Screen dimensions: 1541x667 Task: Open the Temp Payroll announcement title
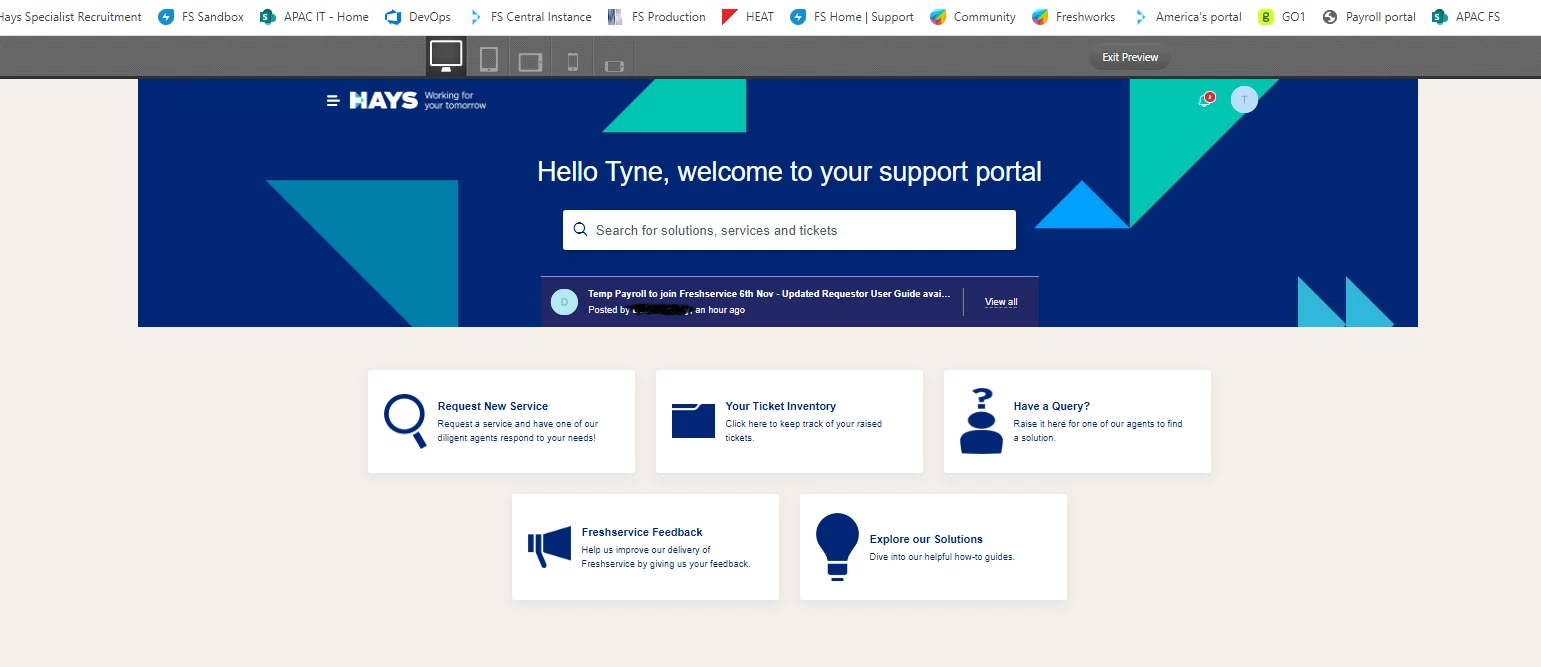click(769, 294)
